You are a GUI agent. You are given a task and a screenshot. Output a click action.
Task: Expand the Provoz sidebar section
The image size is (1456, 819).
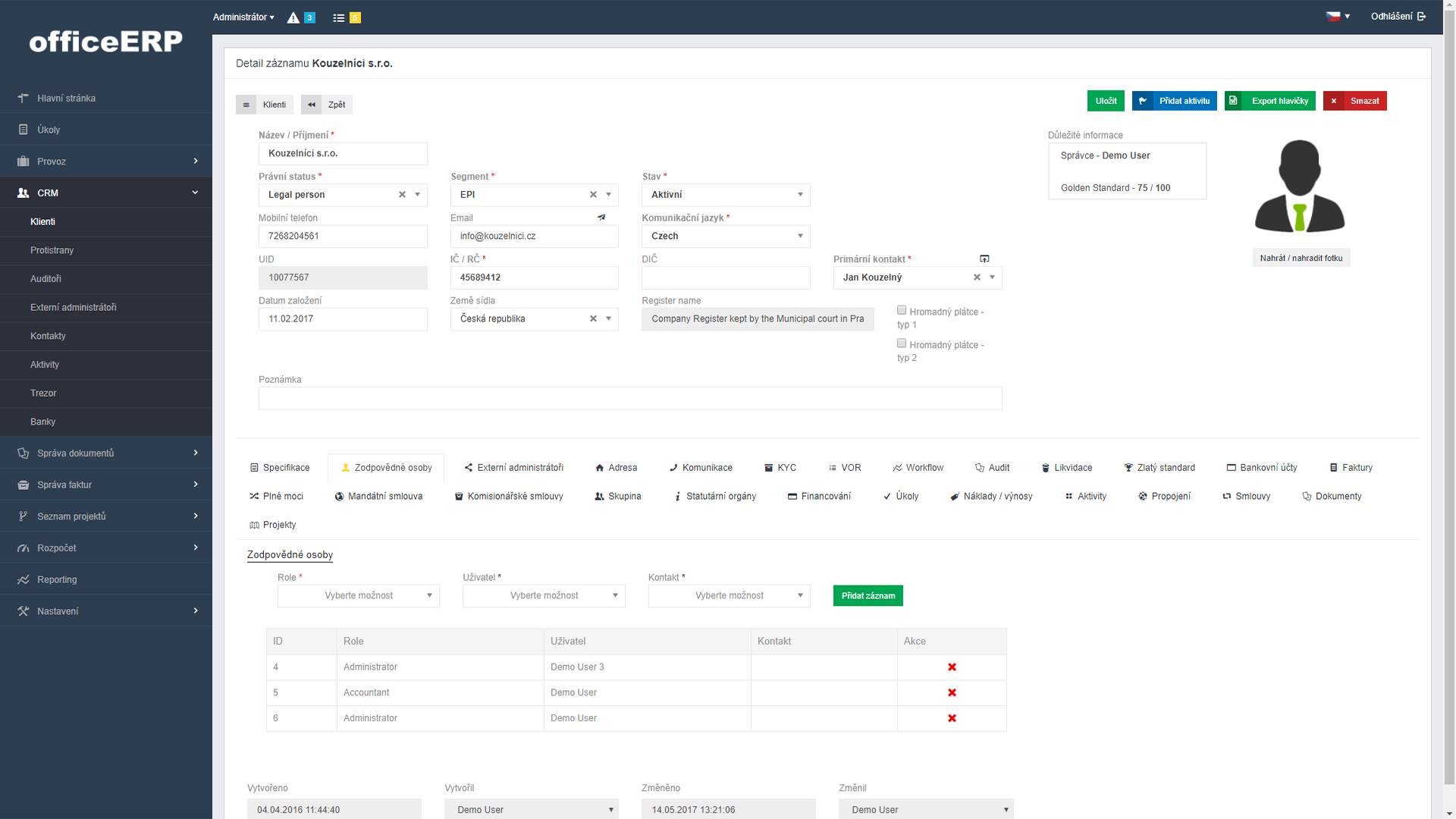106,162
